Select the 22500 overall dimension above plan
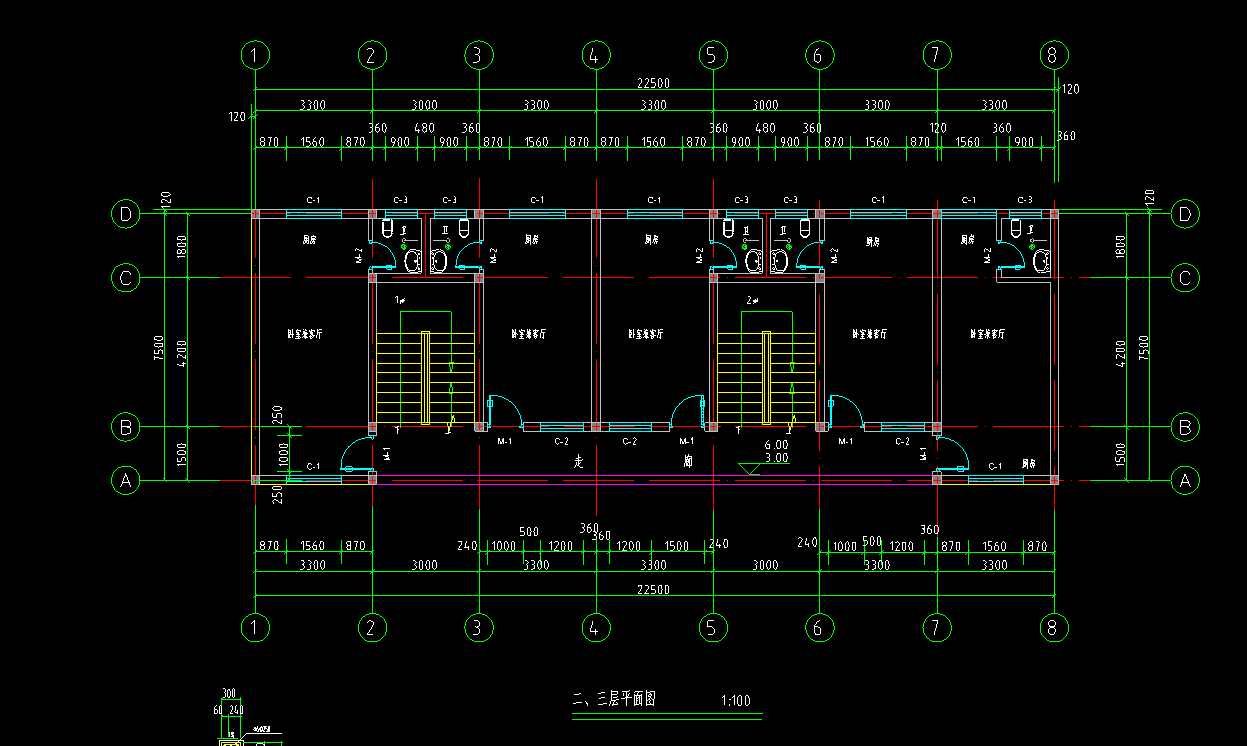Image resolution: width=1247 pixels, height=746 pixels. click(x=653, y=84)
